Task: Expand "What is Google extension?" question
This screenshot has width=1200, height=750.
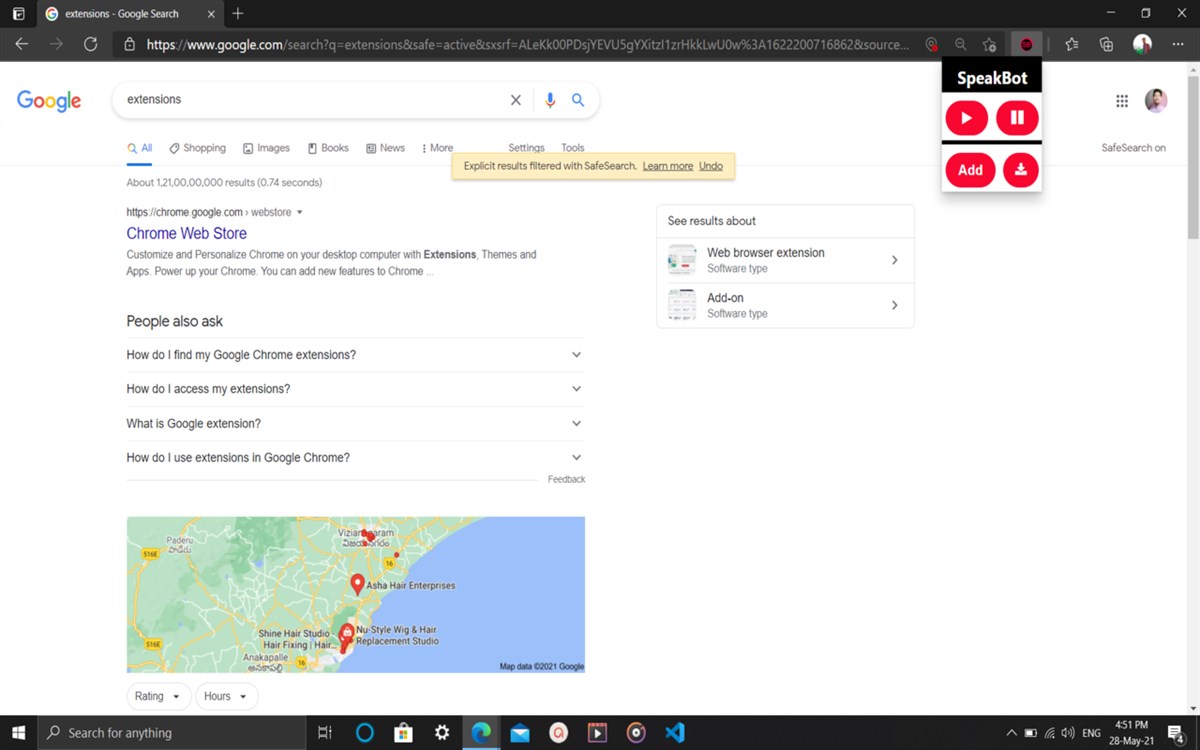Action: point(355,423)
